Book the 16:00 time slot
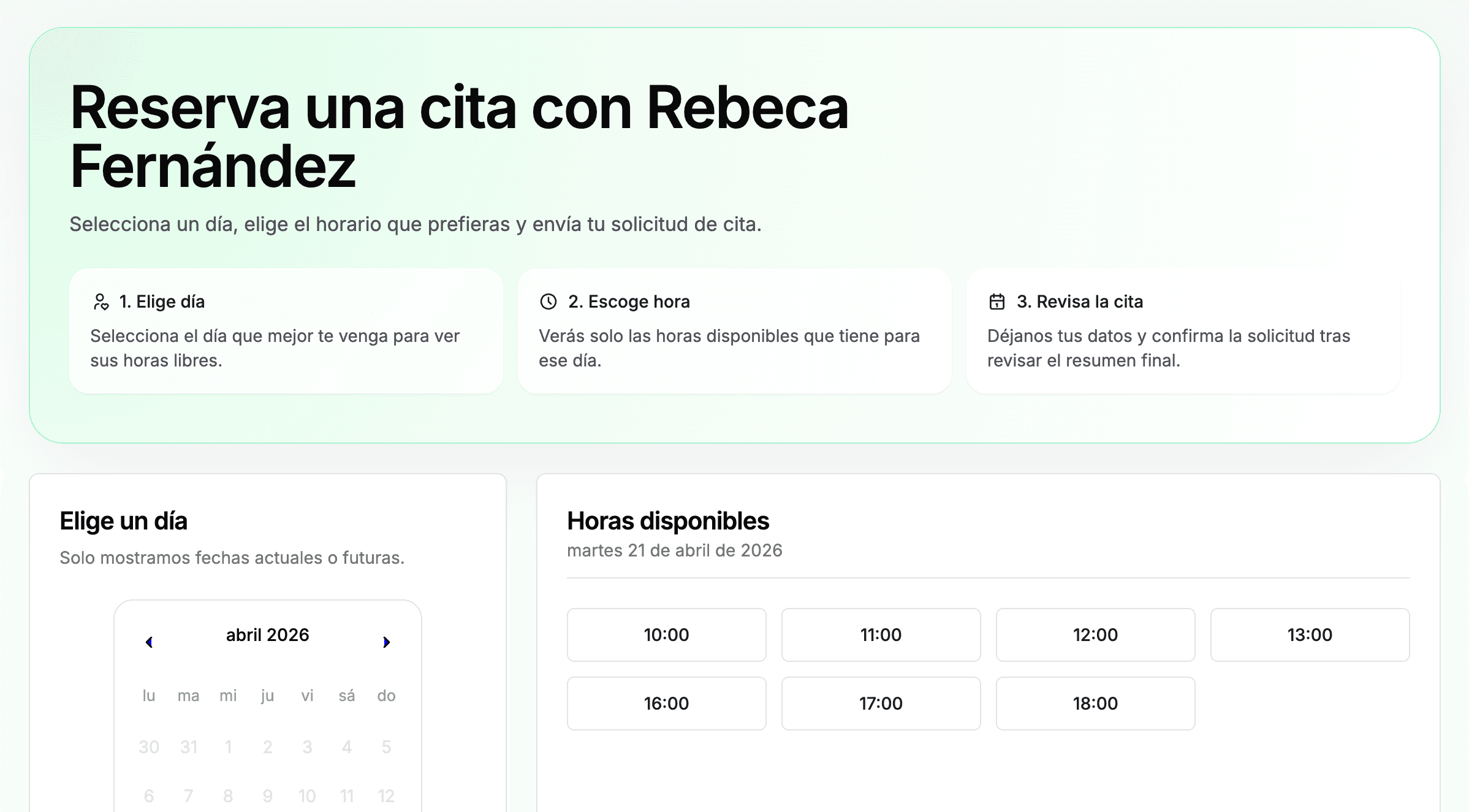This screenshot has width=1469, height=812. point(666,704)
